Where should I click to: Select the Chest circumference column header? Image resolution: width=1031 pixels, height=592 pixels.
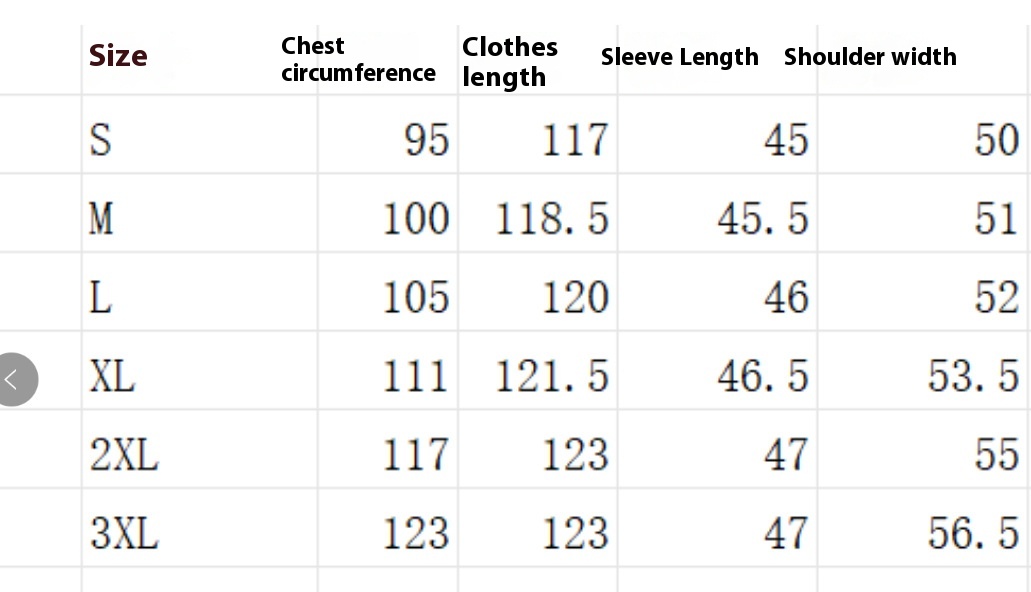coord(358,60)
